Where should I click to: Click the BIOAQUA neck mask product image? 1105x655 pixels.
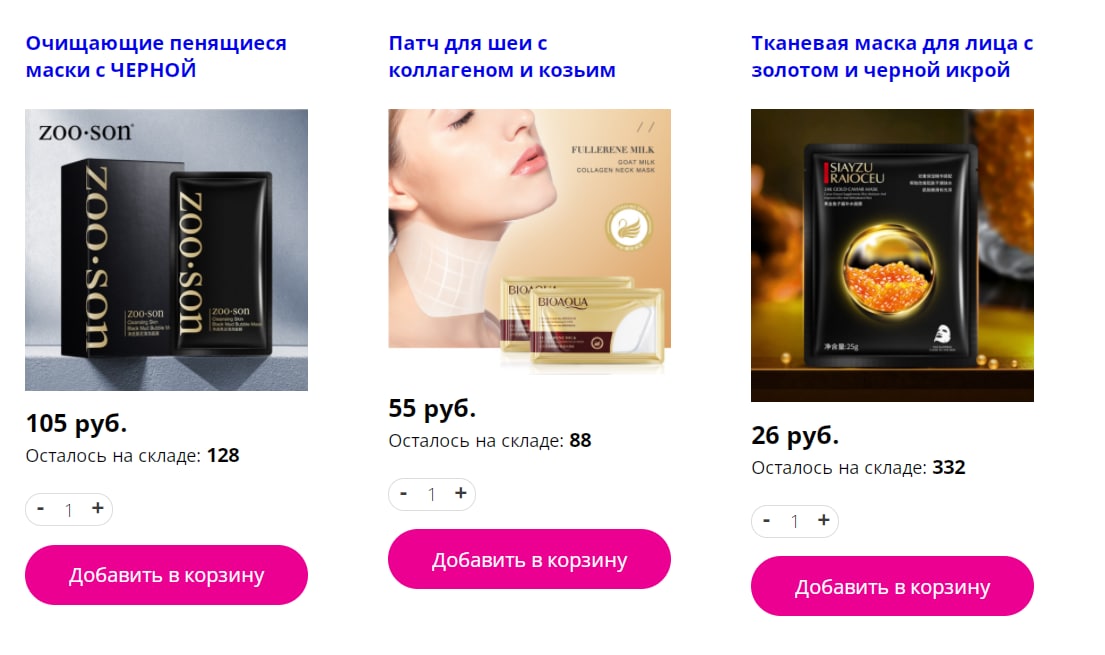pyautogui.click(x=529, y=242)
